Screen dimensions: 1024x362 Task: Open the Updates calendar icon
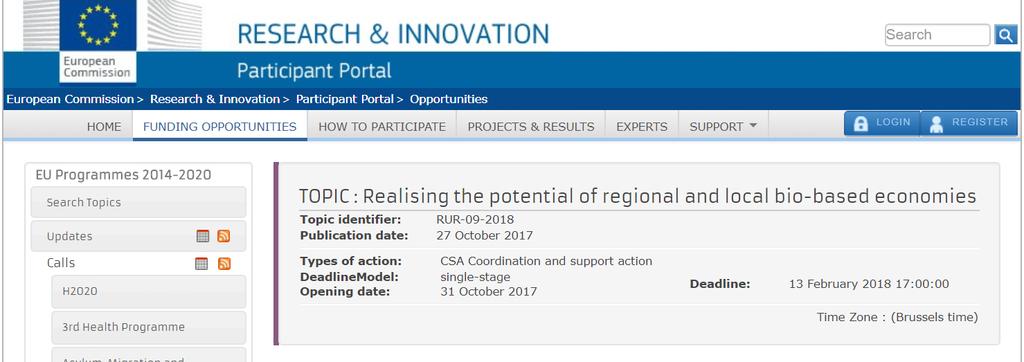pos(203,236)
